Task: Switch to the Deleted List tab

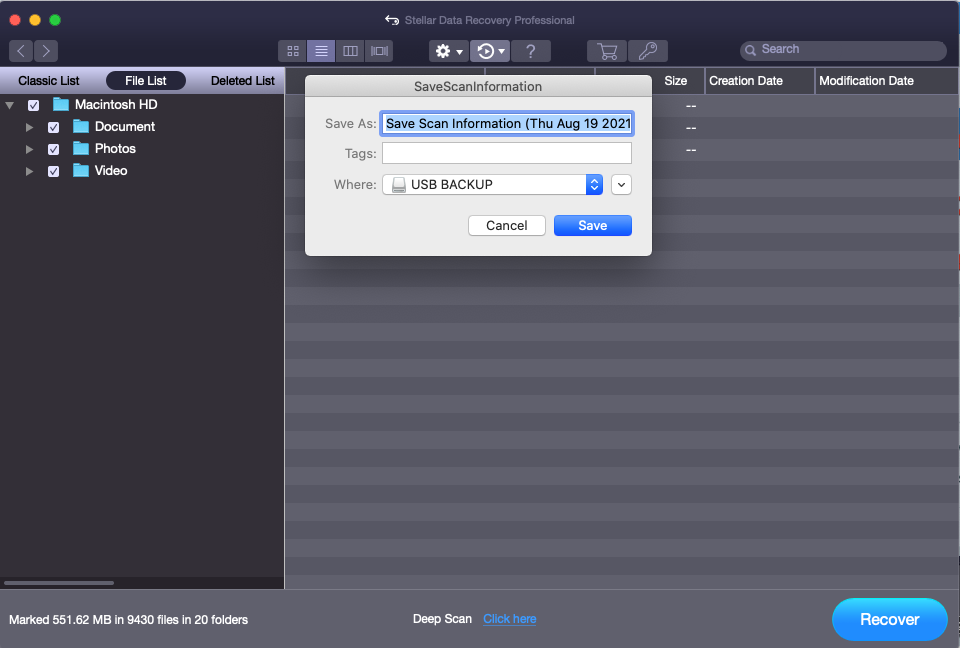Action: [242, 81]
